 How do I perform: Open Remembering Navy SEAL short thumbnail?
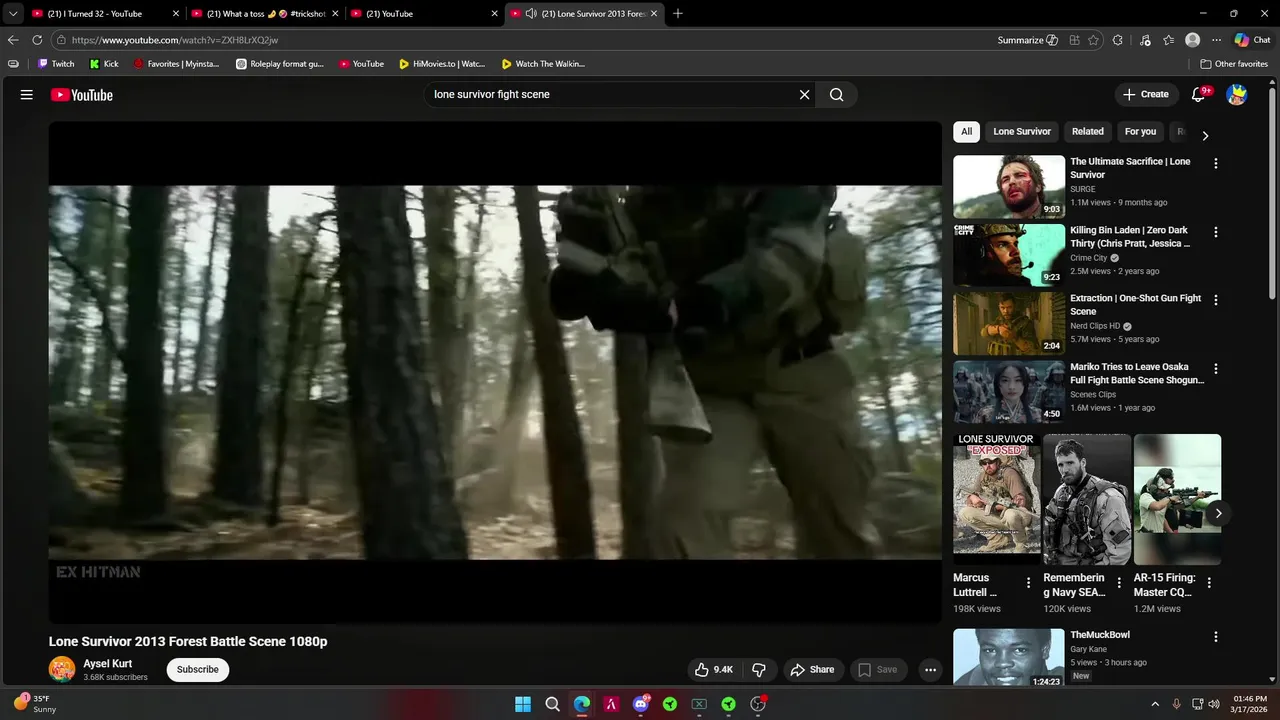point(1087,500)
